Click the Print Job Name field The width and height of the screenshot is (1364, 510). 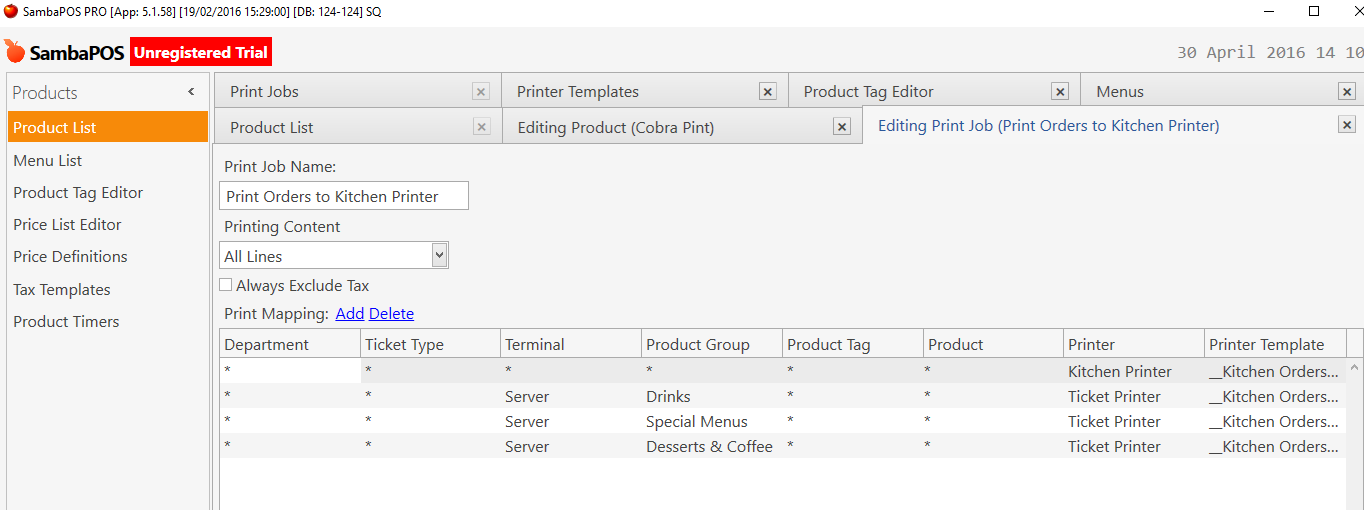pyautogui.click(x=344, y=197)
